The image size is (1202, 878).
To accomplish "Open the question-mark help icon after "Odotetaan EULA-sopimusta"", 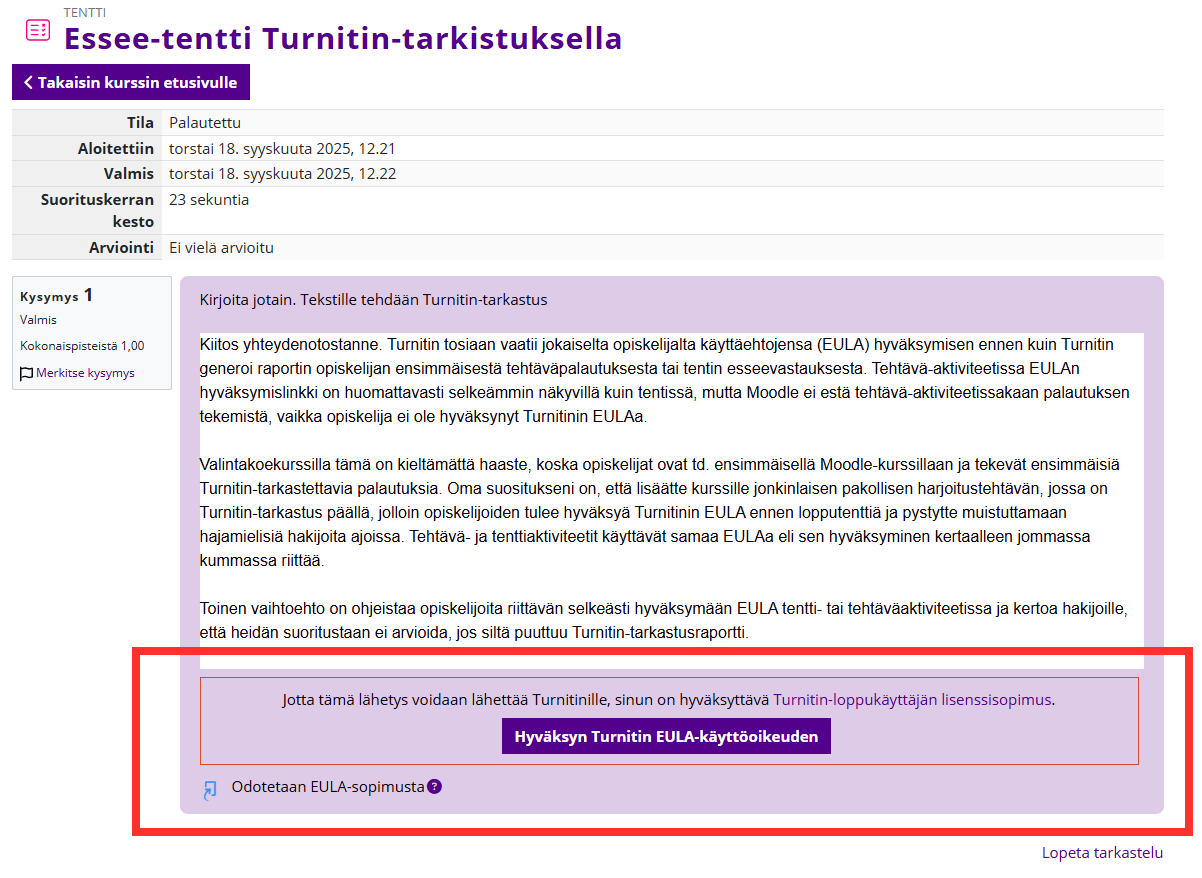I will (x=433, y=787).
